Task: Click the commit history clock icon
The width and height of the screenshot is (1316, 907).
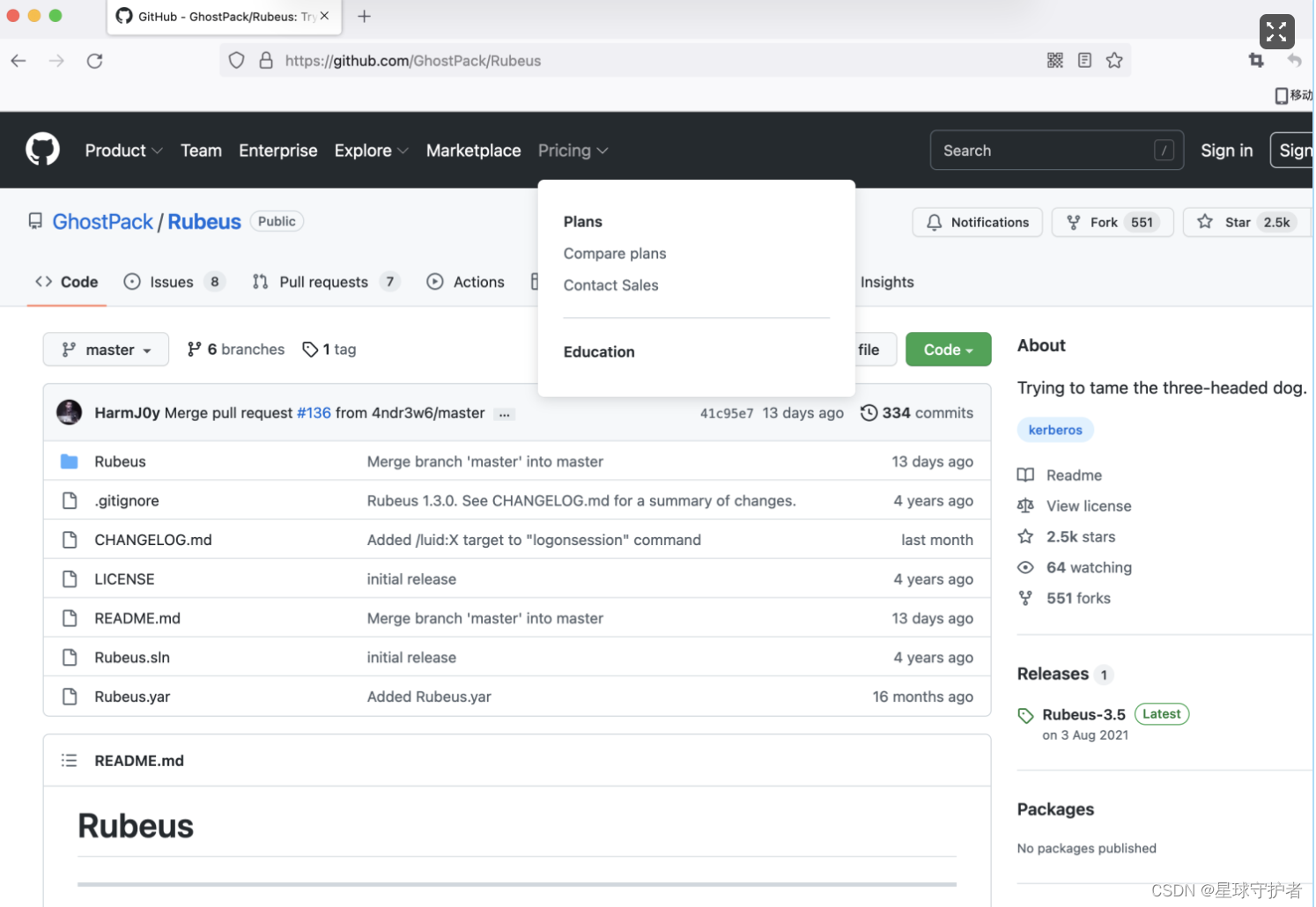Action: [869, 413]
